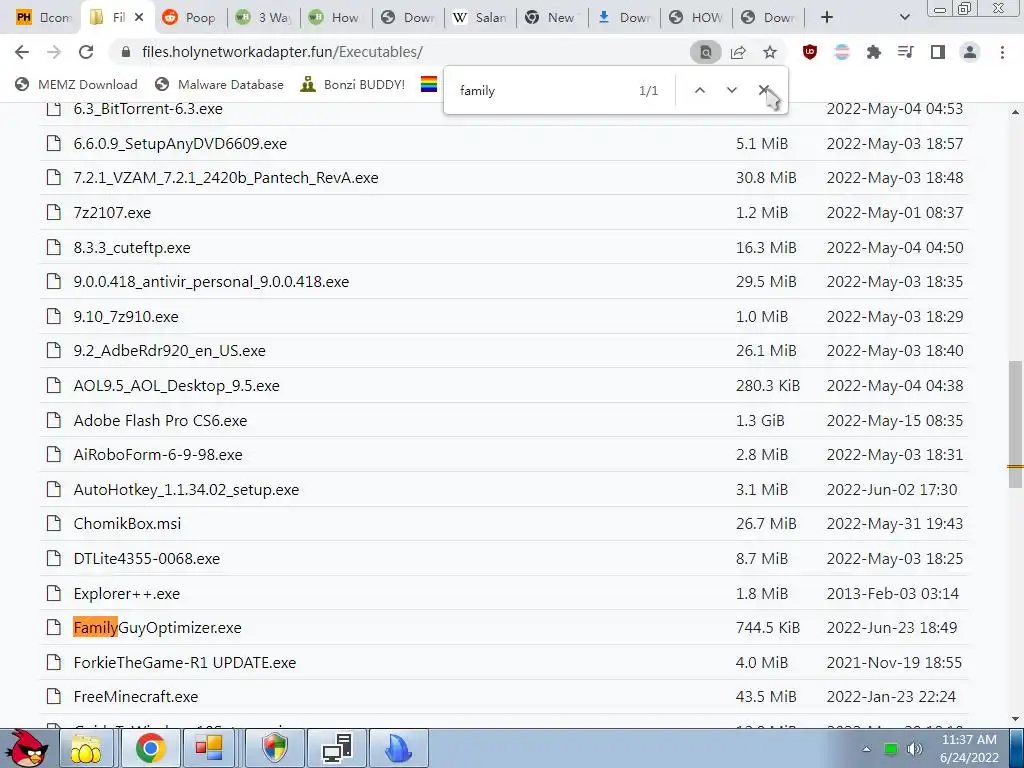Open the Windows flag tiles taskbar icon
1024x768 pixels.
(210, 748)
